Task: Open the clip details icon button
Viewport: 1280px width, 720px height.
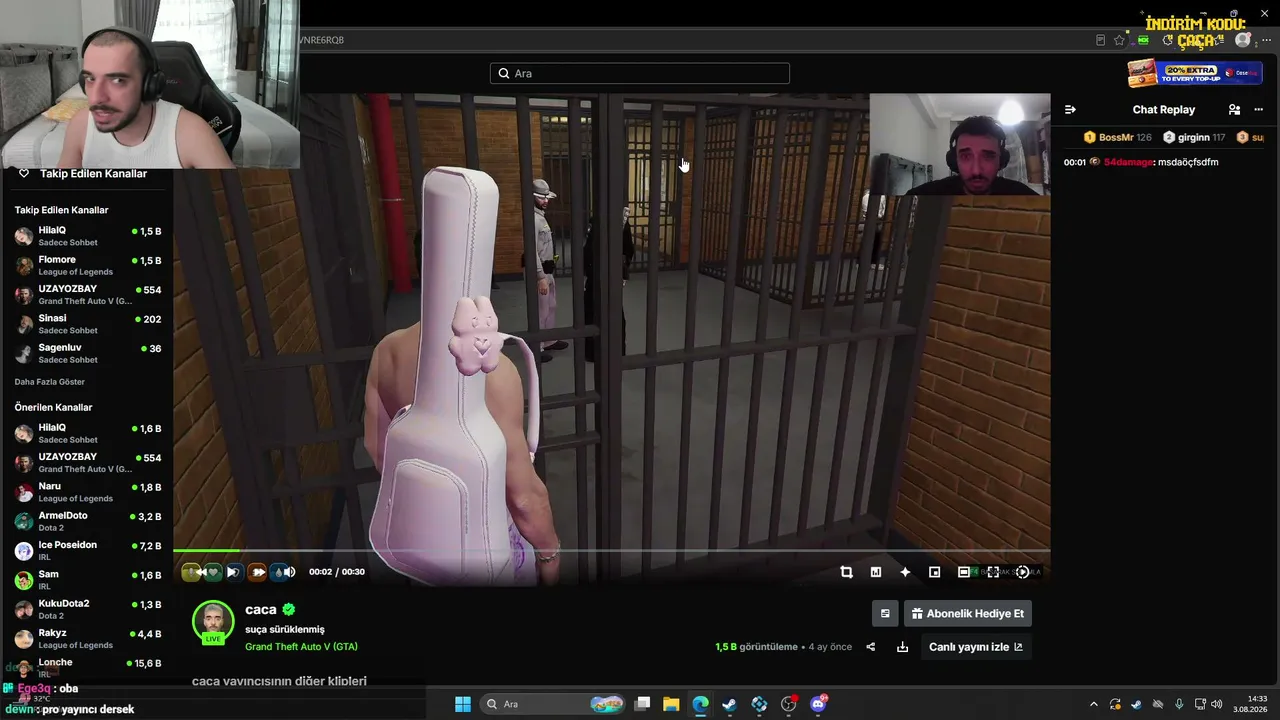Action: pos(885,613)
